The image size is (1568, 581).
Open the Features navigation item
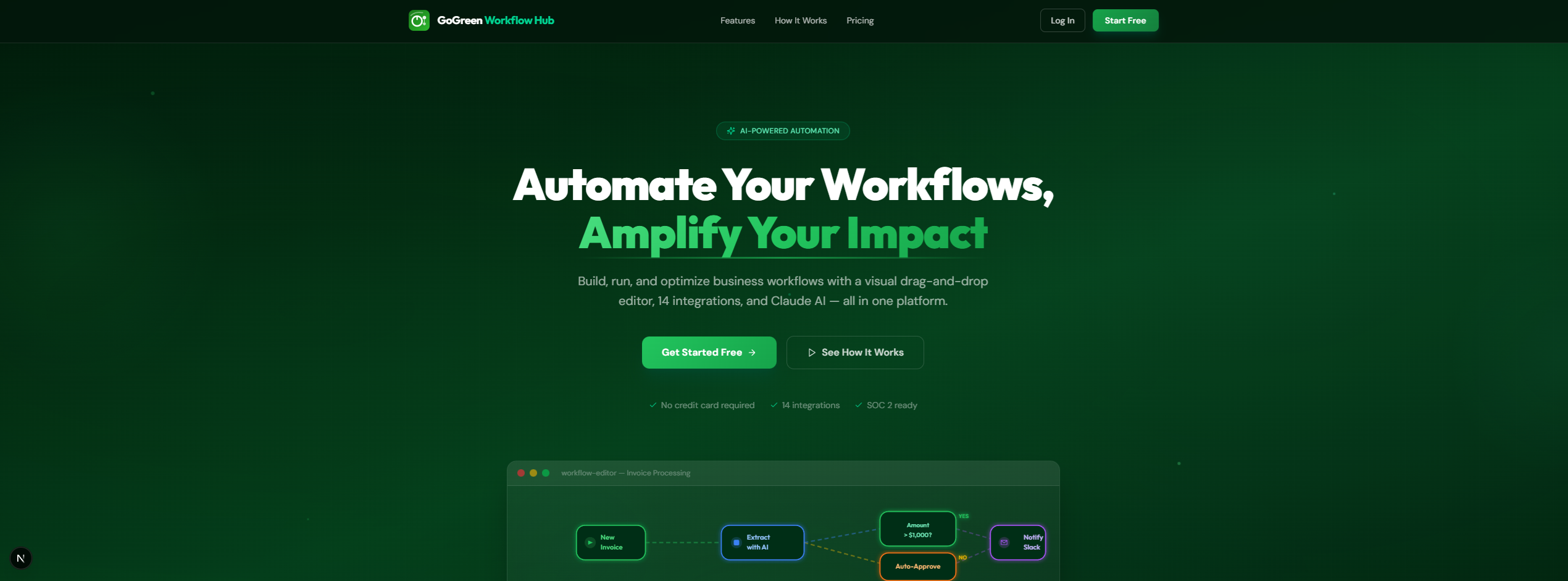pos(737,20)
